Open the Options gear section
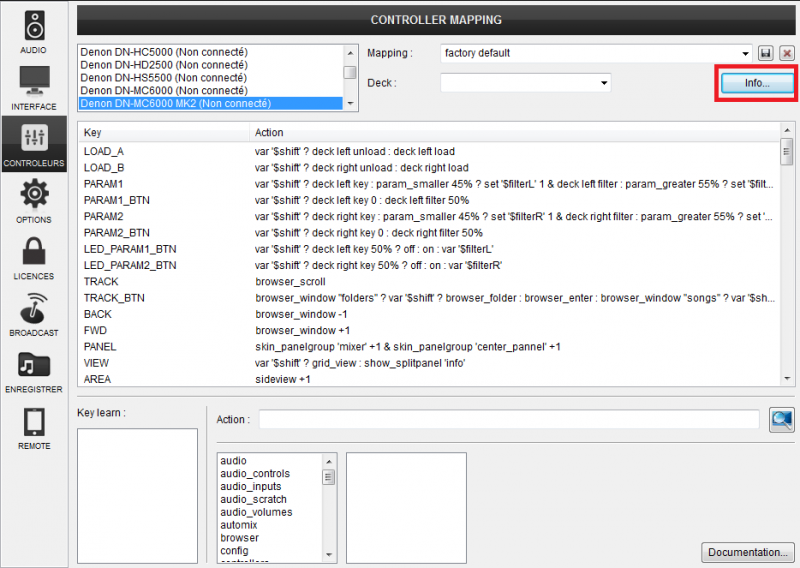Screen dimensions: 800x568 coord(34,199)
